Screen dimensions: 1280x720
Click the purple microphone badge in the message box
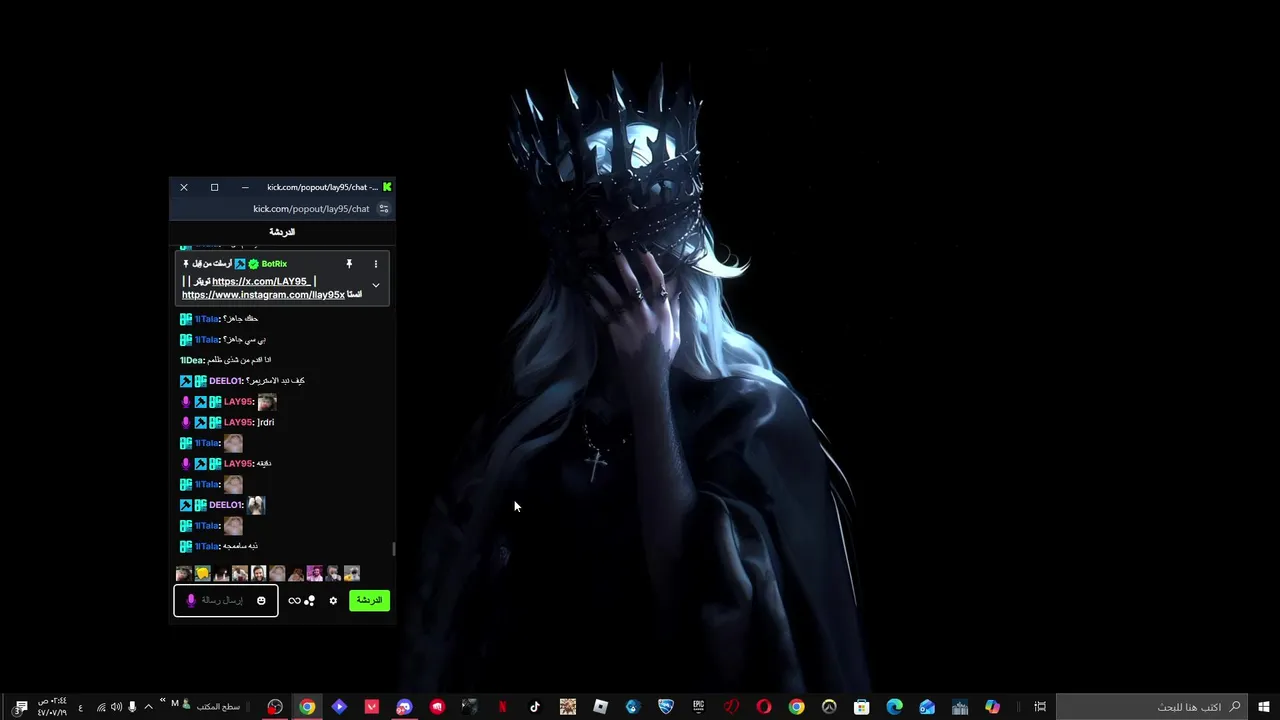click(x=191, y=601)
